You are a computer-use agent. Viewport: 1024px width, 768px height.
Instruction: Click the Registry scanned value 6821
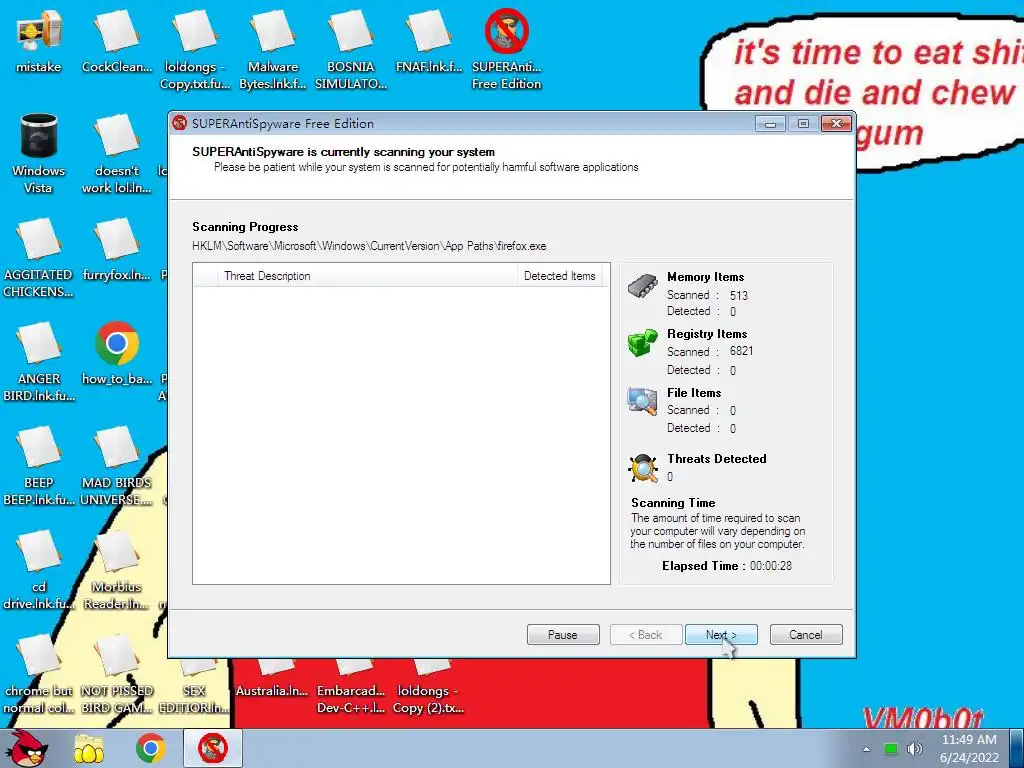tap(741, 351)
